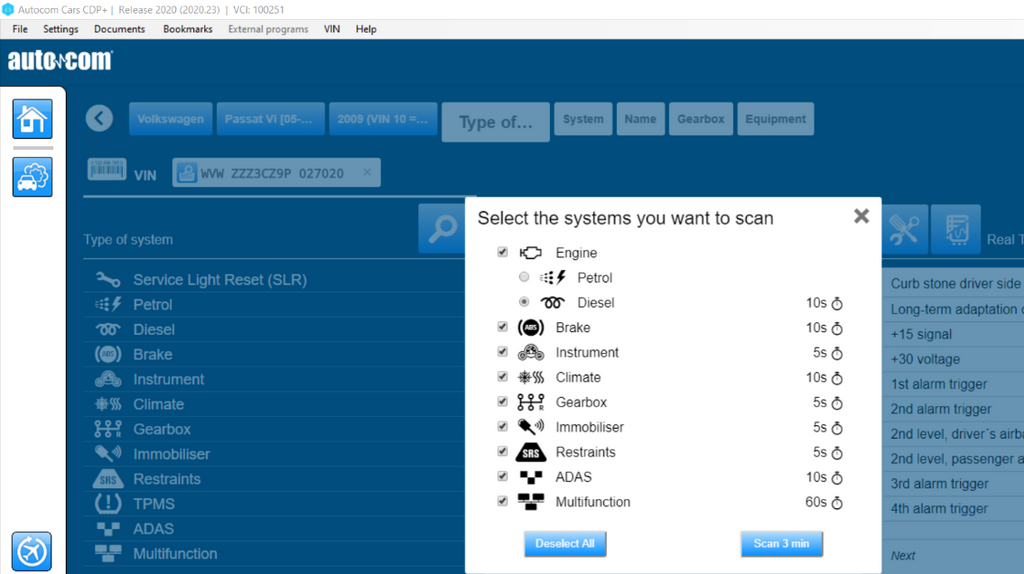The image size is (1024, 574).
Task: Open the Gearbox selection breadcrumb
Action: pyautogui.click(x=700, y=119)
